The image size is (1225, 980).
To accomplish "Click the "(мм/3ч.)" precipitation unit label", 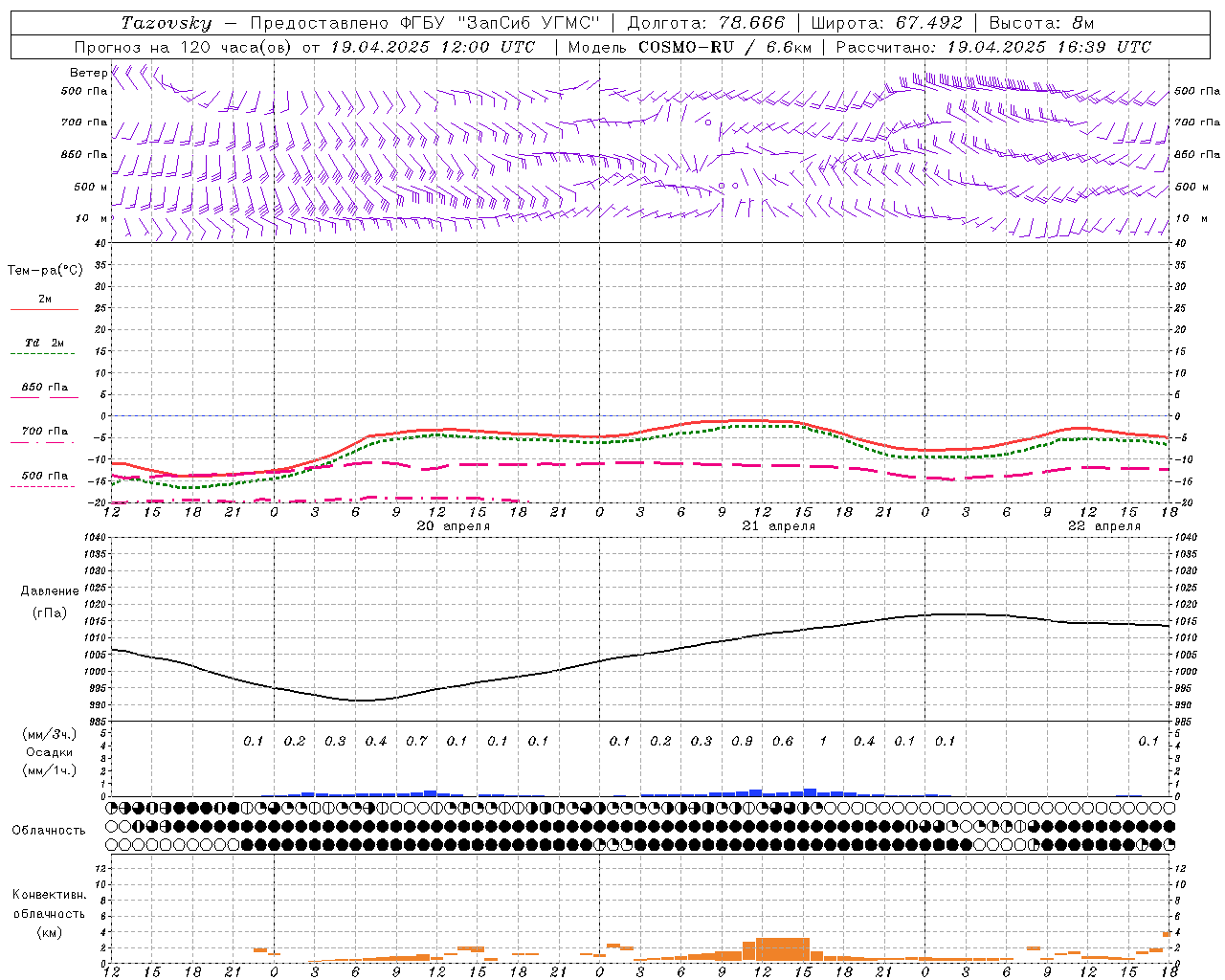I will pyautogui.click(x=50, y=734).
